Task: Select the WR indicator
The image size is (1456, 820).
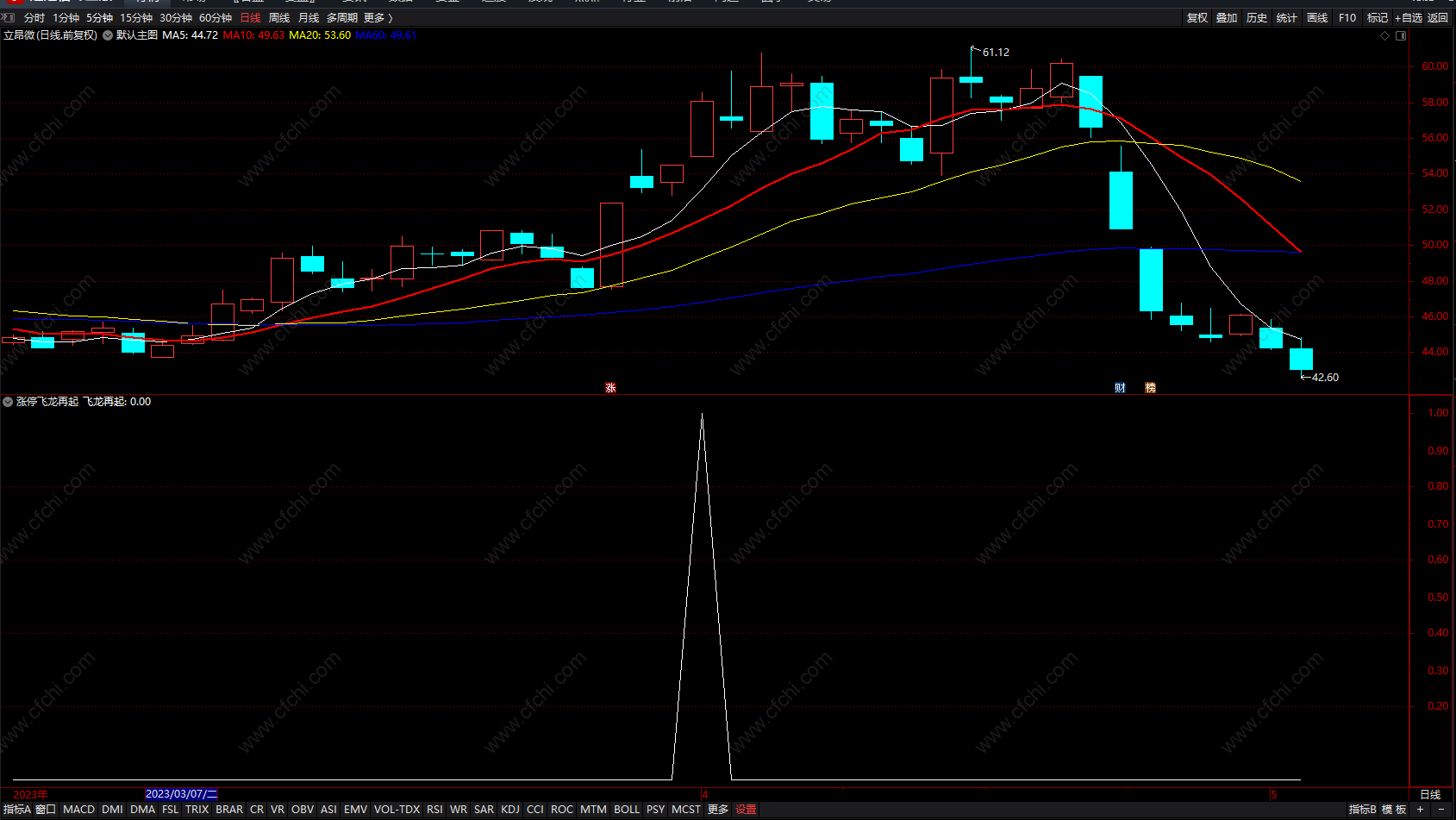Action: pyautogui.click(x=459, y=810)
